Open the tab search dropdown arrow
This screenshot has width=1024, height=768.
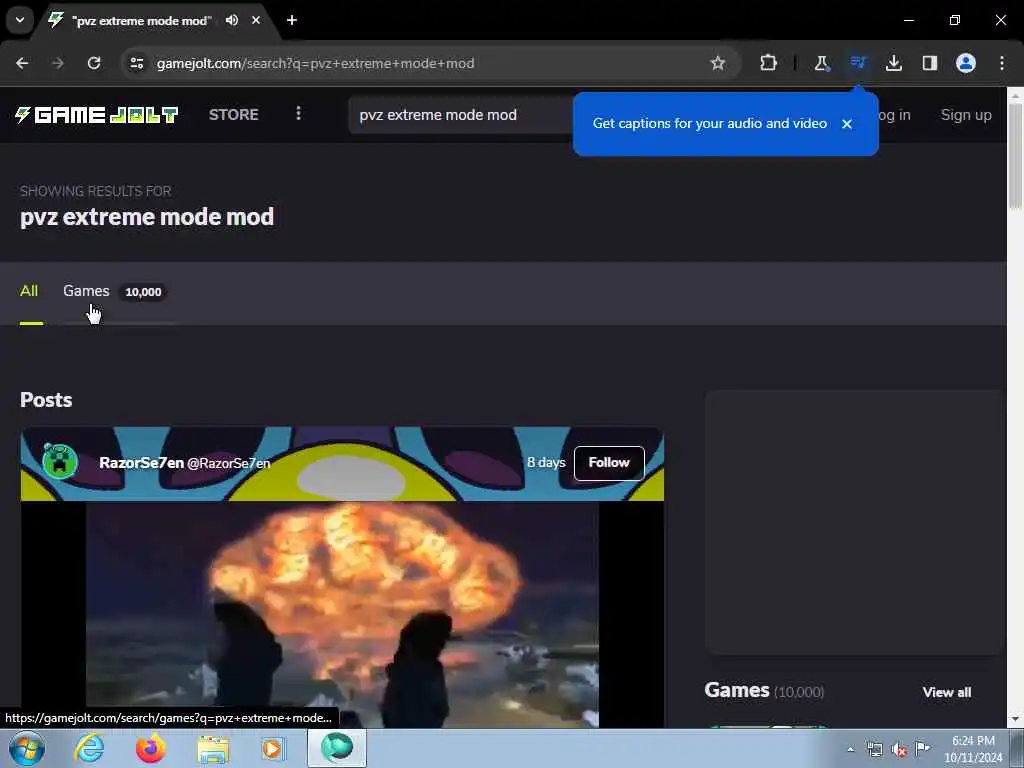pos(20,20)
